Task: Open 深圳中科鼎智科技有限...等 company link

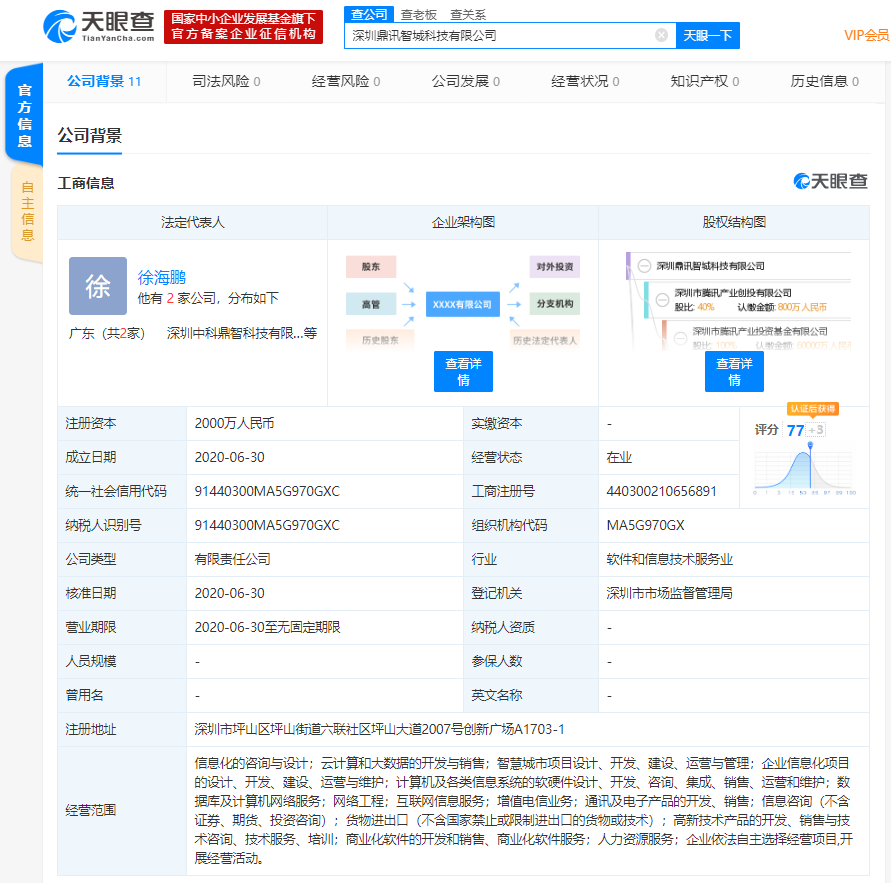Action: click(x=242, y=333)
